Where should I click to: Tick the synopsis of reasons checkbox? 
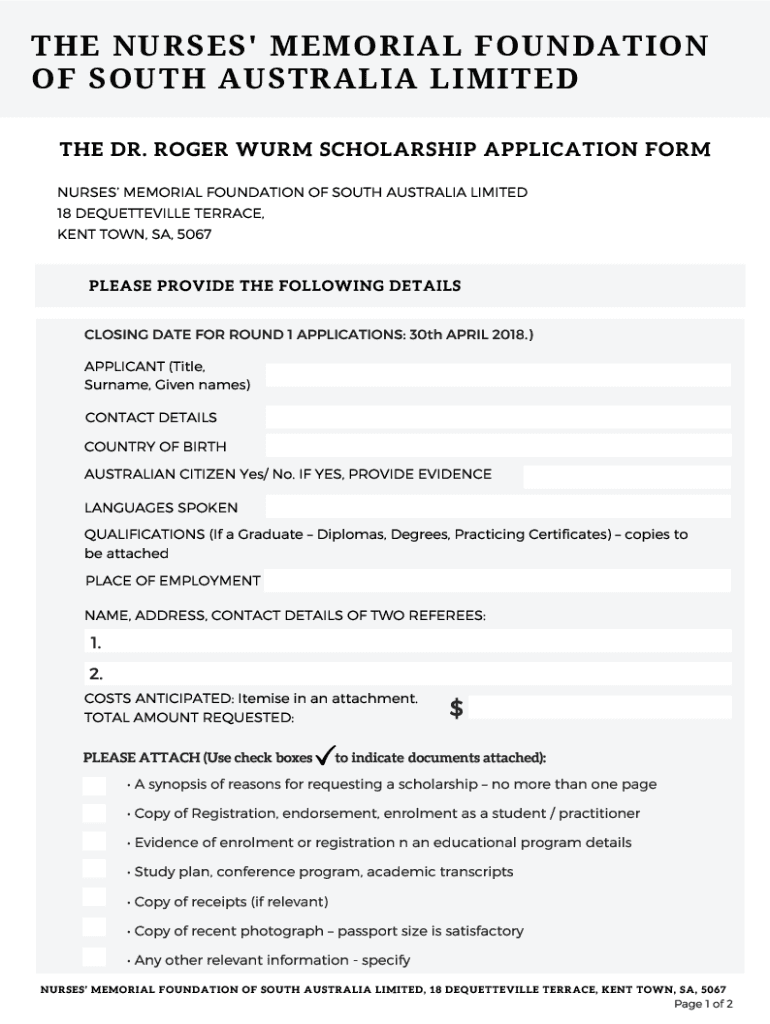click(x=94, y=785)
